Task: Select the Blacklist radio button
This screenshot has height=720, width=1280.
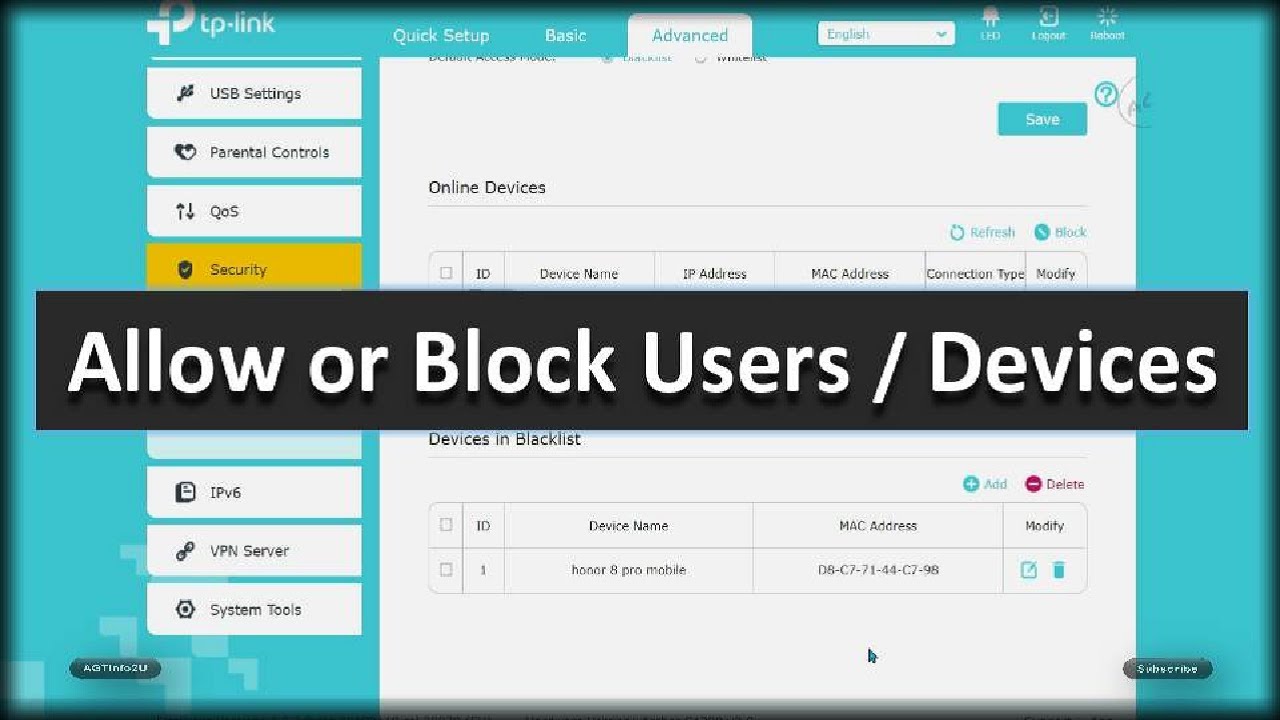Action: click(607, 58)
